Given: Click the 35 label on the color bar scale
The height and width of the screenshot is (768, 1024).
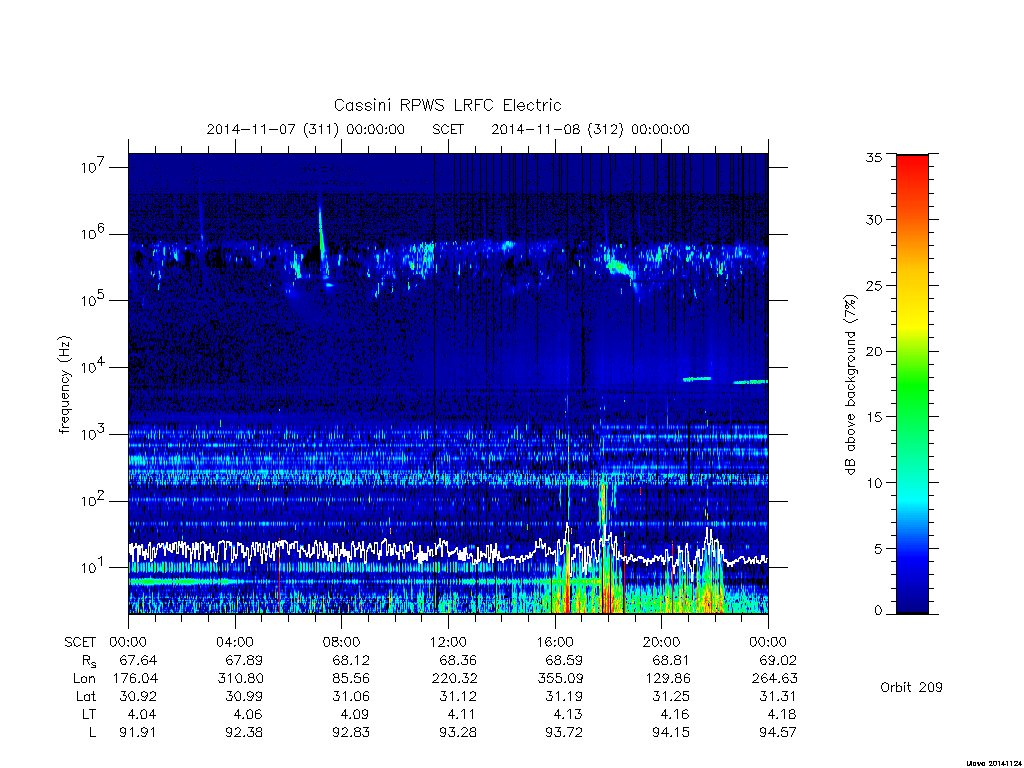Looking at the screenshot, I should (x=873, y=157).
